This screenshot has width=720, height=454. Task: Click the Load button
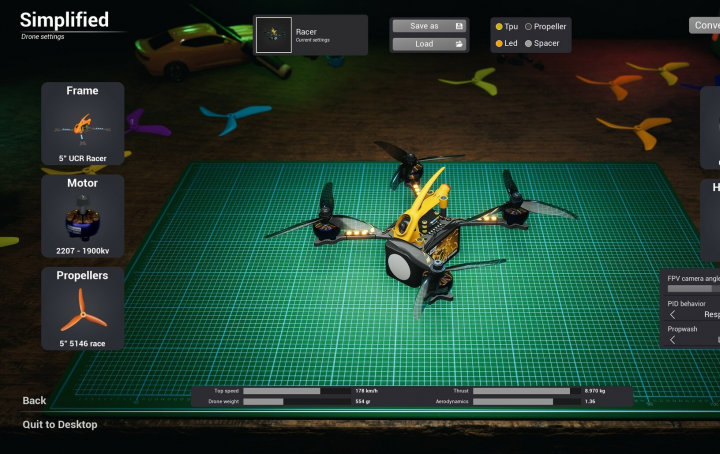(424, 44)
